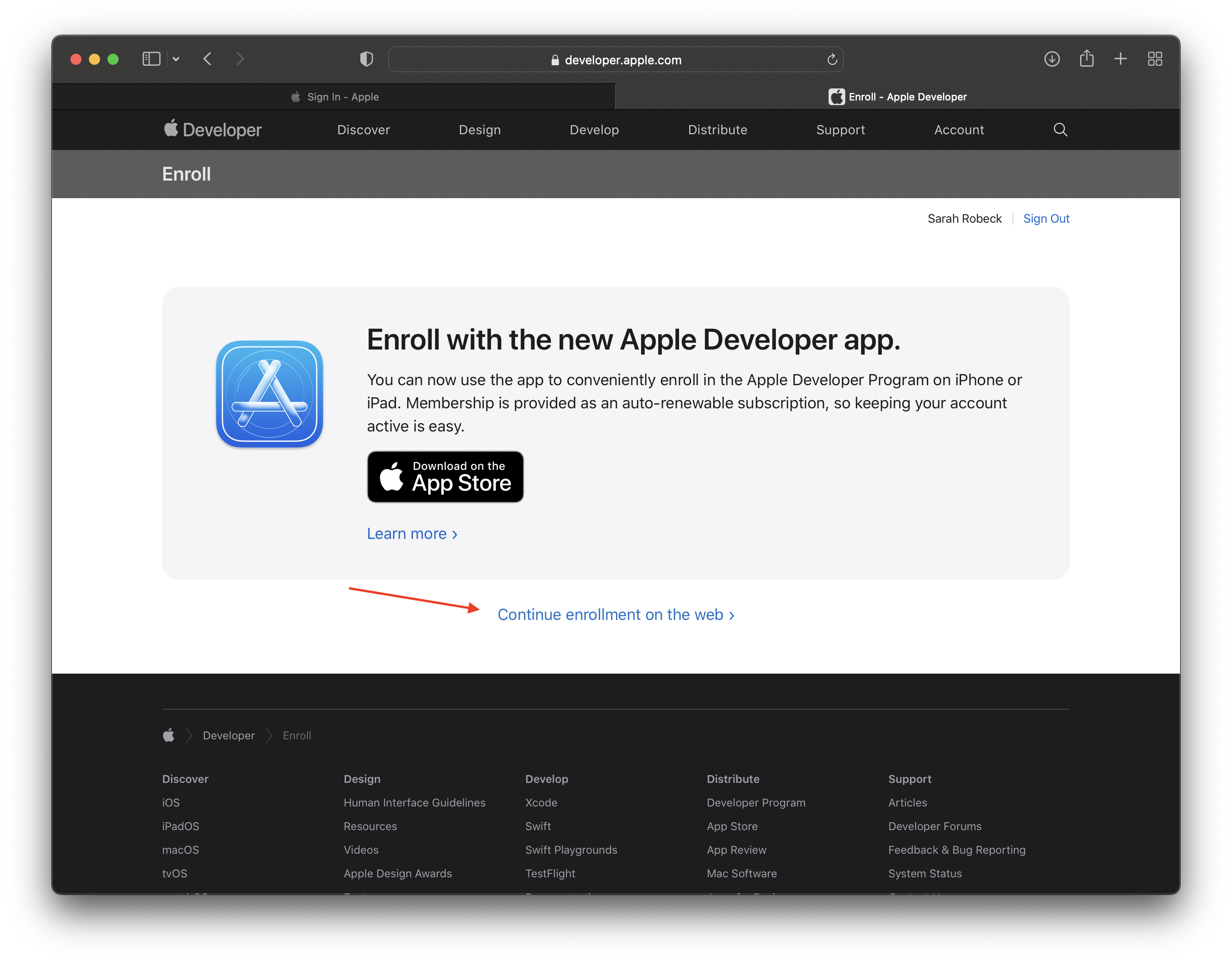Click the Develop footer column heading

[x=547, y=779]
